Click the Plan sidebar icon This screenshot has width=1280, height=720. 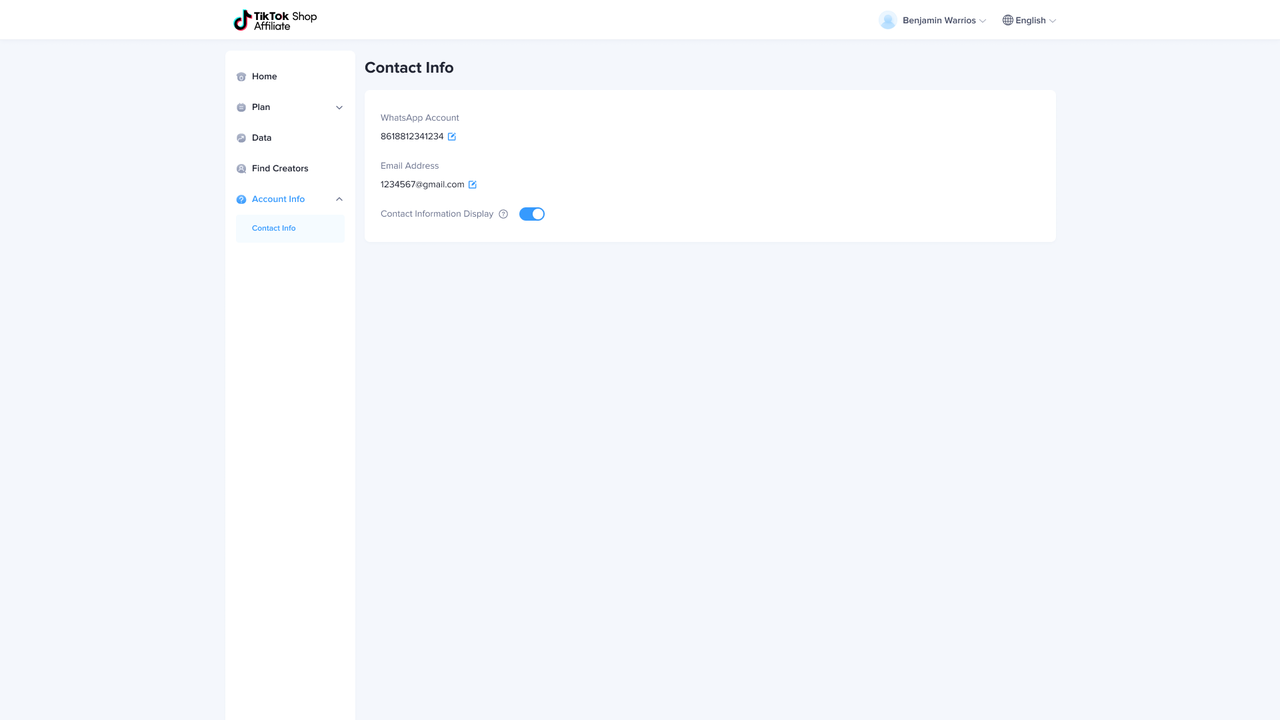coord(241,108)
